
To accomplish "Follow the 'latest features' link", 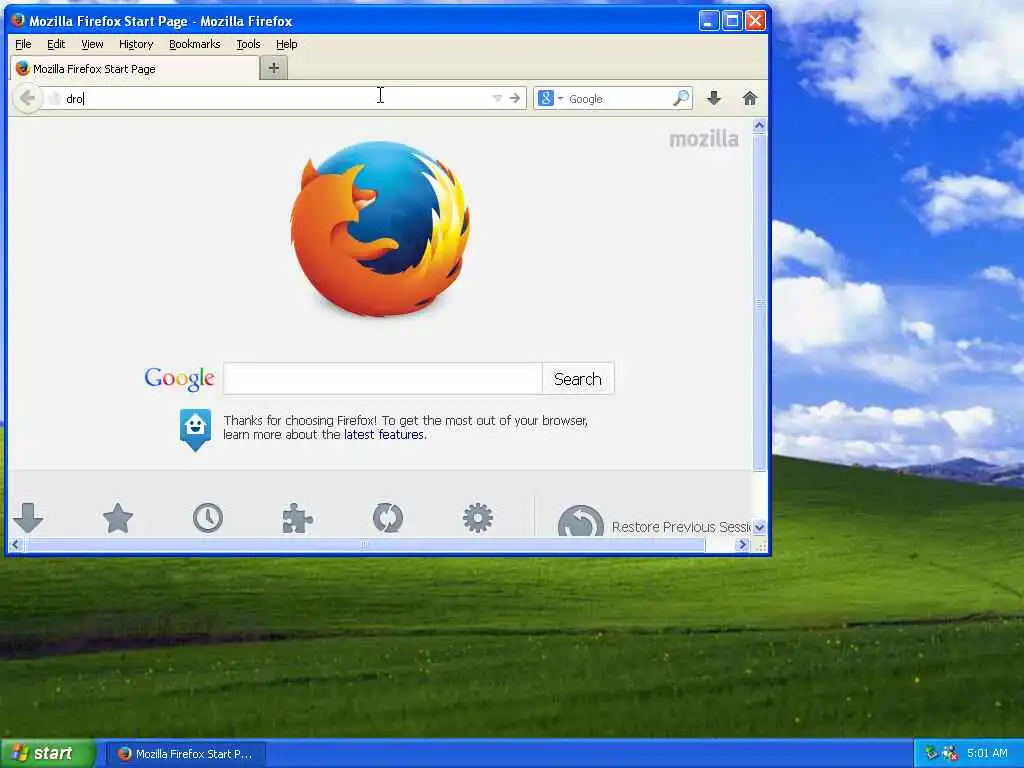I will [x=384, y=435].
